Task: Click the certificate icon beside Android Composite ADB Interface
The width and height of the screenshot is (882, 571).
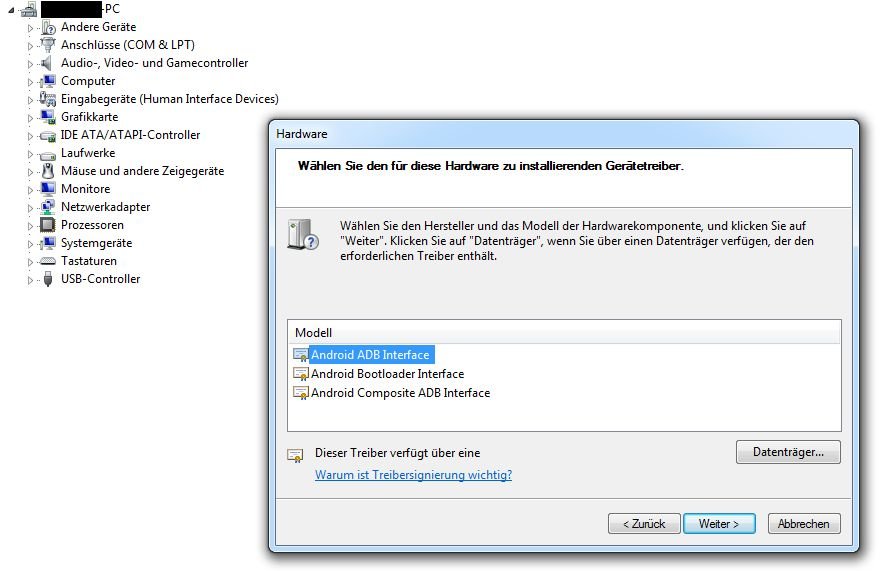Action: pyautogui.click(x=301, y=393)
